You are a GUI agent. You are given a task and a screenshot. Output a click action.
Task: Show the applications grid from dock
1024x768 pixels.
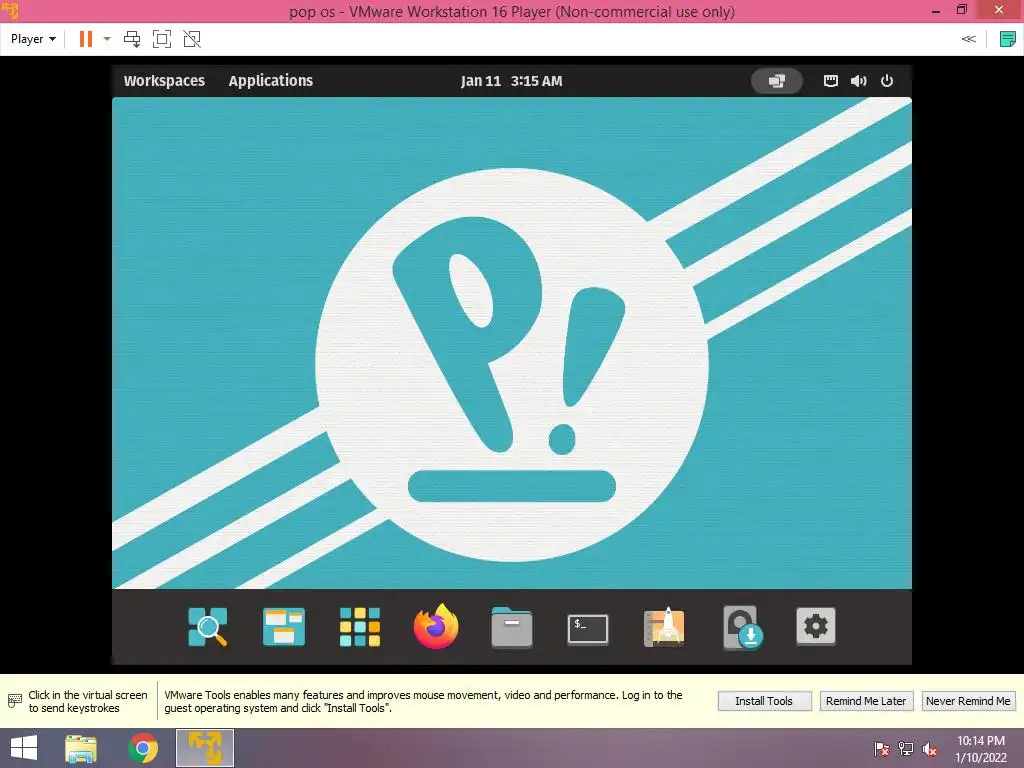point(360,627)
